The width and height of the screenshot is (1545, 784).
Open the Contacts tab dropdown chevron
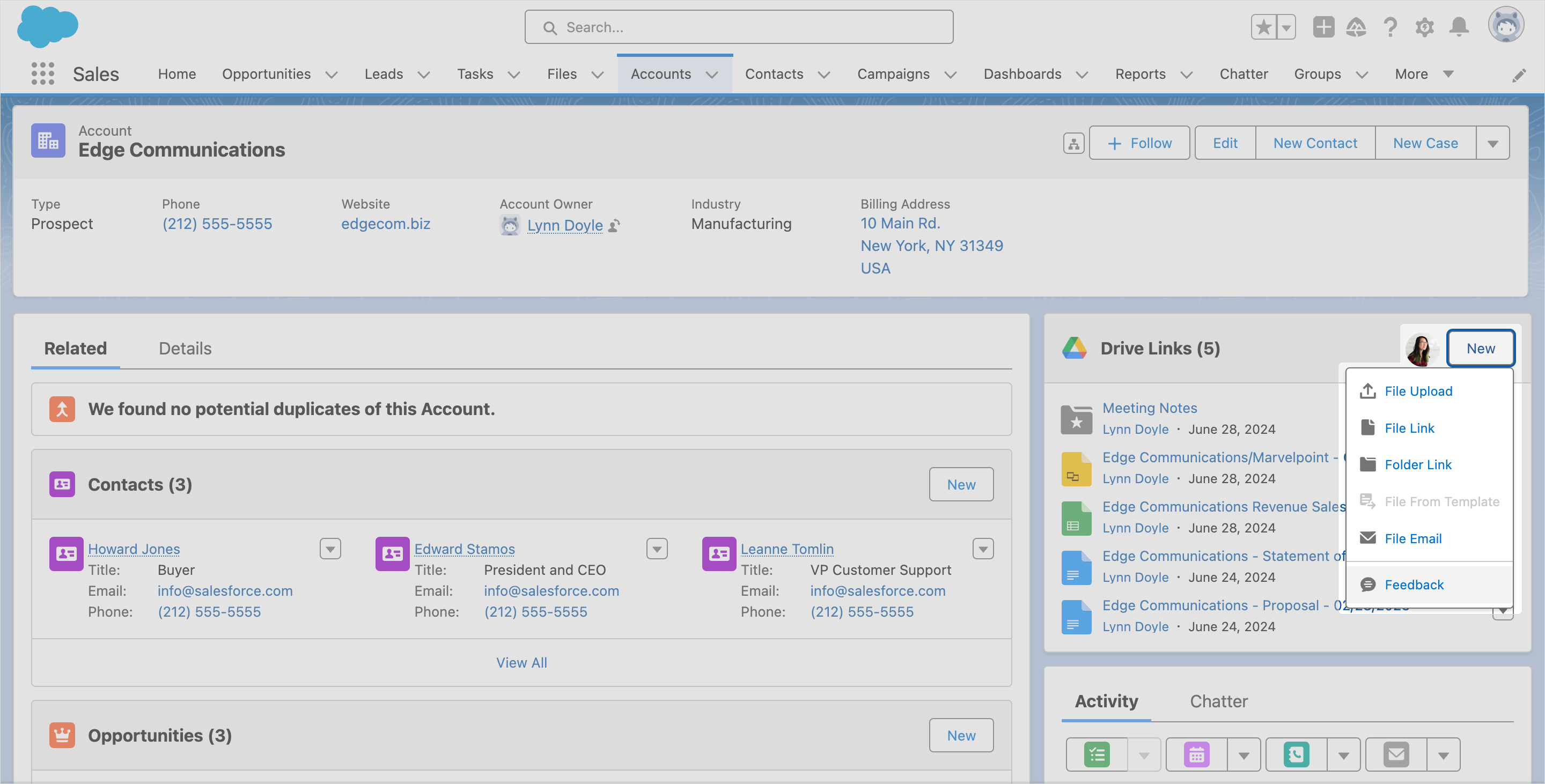(824, 75)
